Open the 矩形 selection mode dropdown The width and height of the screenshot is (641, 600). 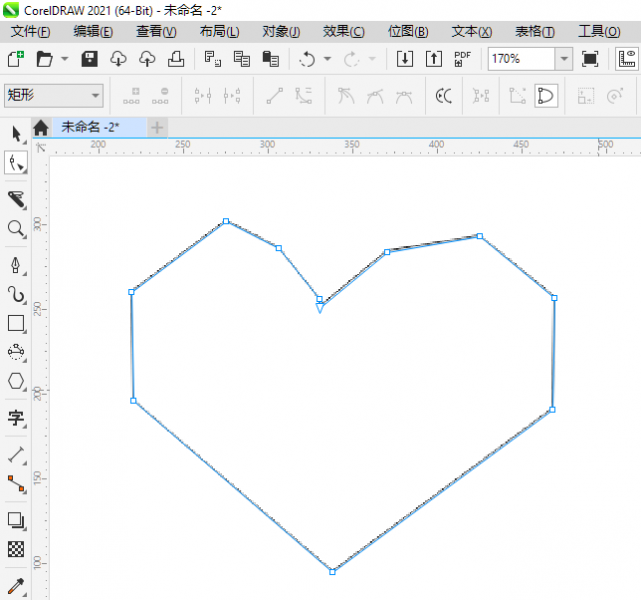(x=54, y=96)
